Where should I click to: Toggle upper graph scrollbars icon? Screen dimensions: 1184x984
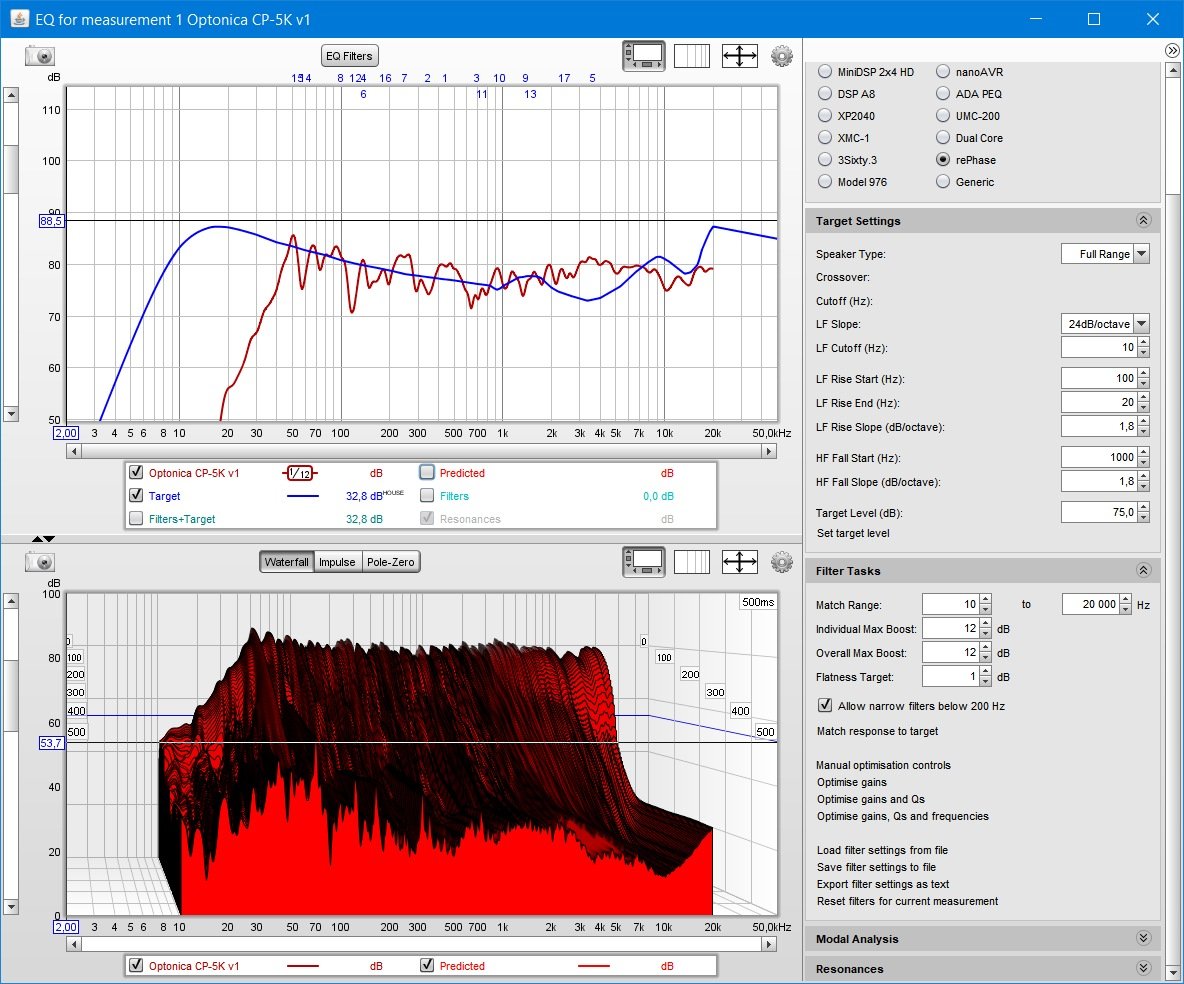(x=643, y=56)
